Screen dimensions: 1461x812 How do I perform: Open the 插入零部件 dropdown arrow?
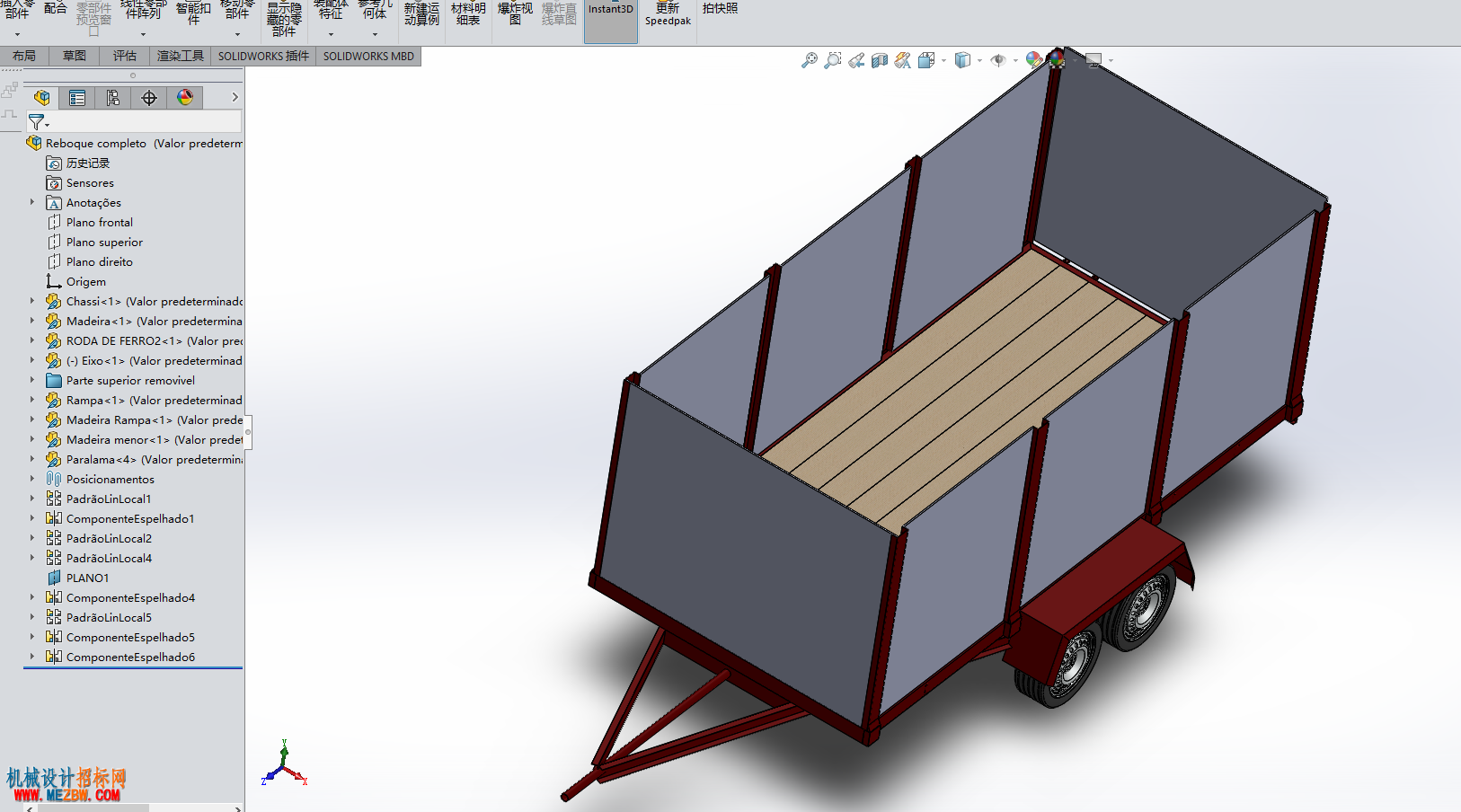pyautogui.click(x=17, y=35)
